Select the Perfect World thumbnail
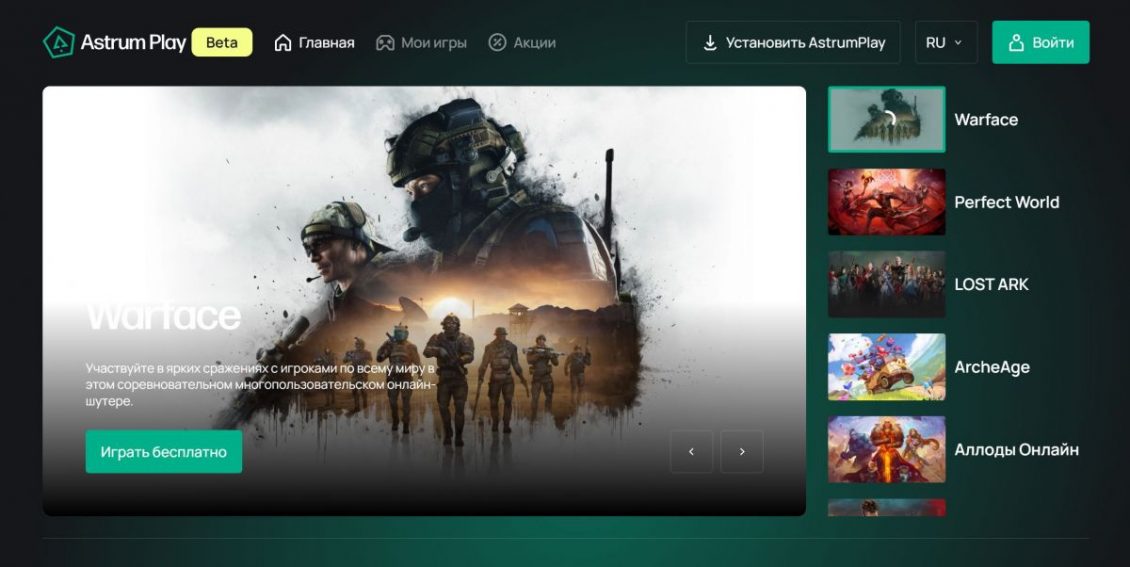 [x=886, y=202]
